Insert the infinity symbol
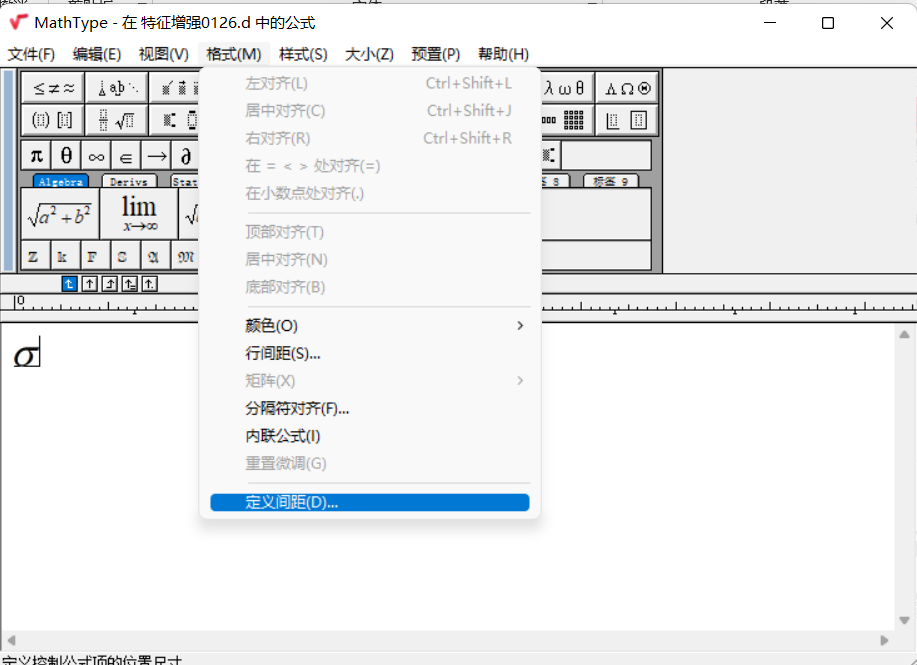Image resolution: width=917 pixels, height=665 pixels. pos(96,156)
